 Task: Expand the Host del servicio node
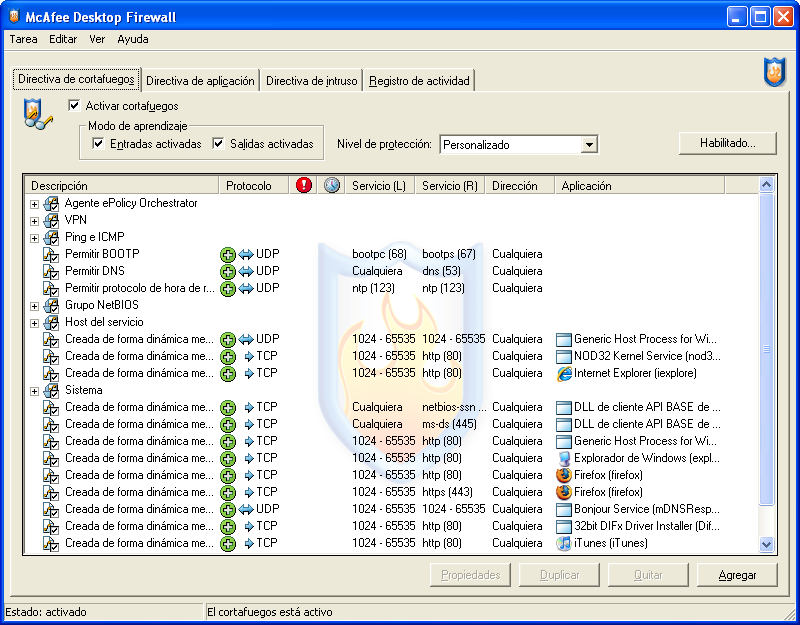(34, 323)
